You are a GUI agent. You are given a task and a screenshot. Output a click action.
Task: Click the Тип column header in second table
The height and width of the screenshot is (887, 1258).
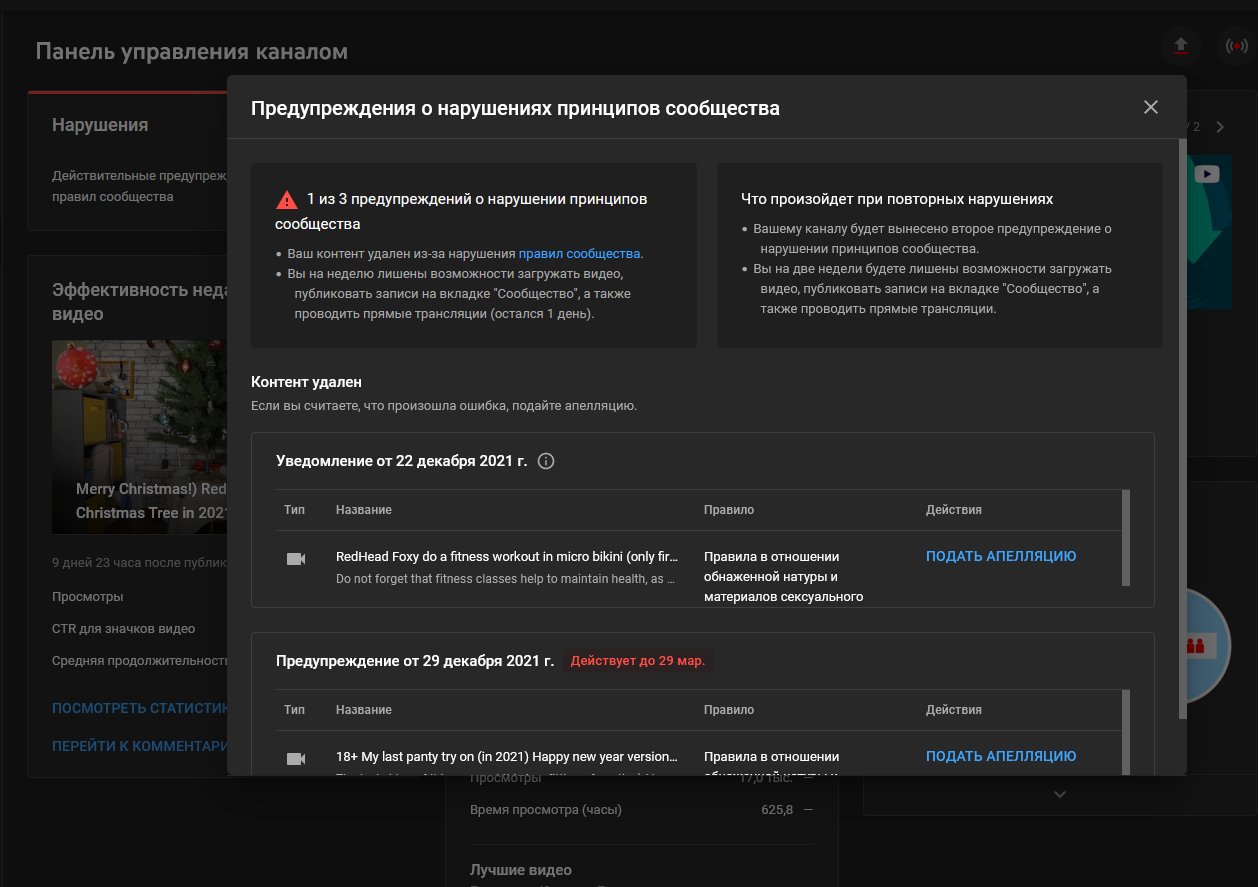click(x=294, y=710)
